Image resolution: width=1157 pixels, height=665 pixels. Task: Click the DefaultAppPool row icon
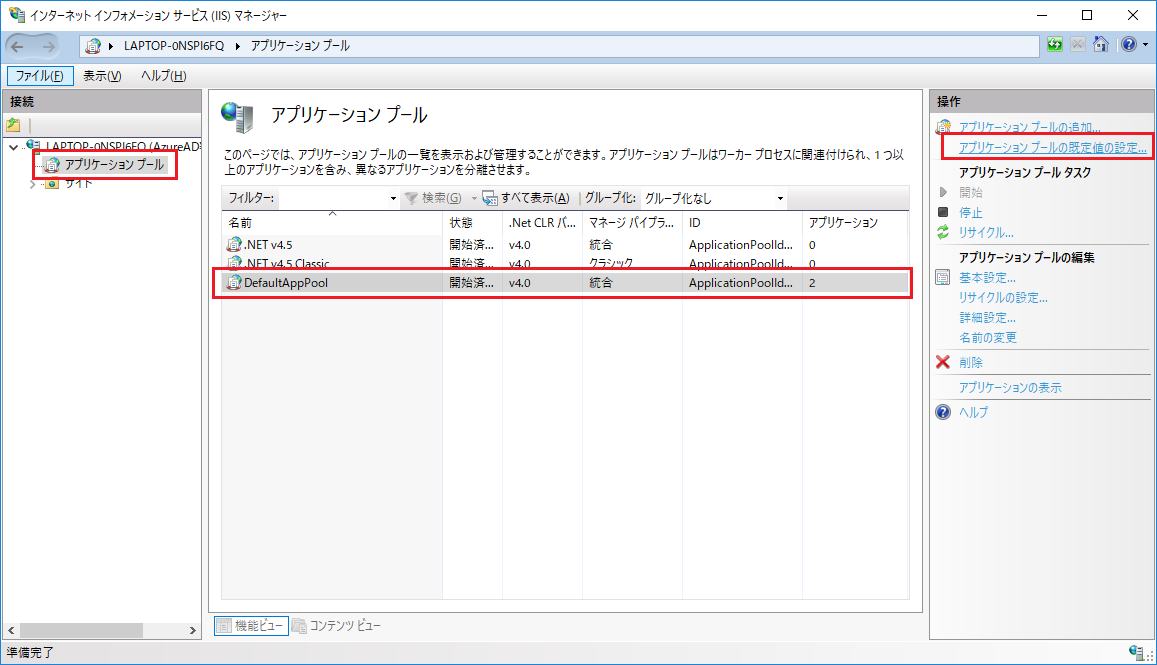(x=234, y=283)
